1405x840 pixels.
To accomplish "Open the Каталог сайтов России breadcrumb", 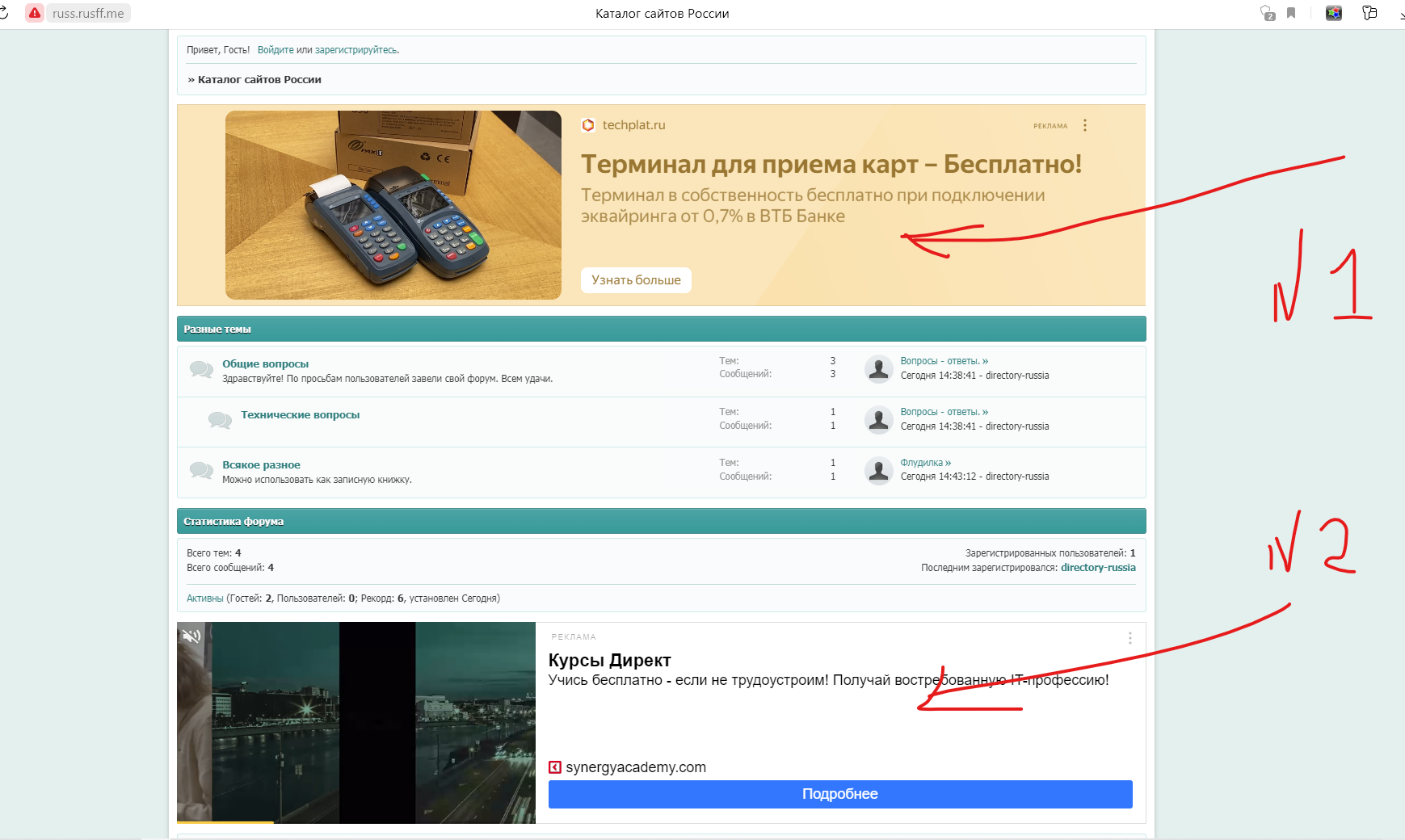I will (259, 79).
